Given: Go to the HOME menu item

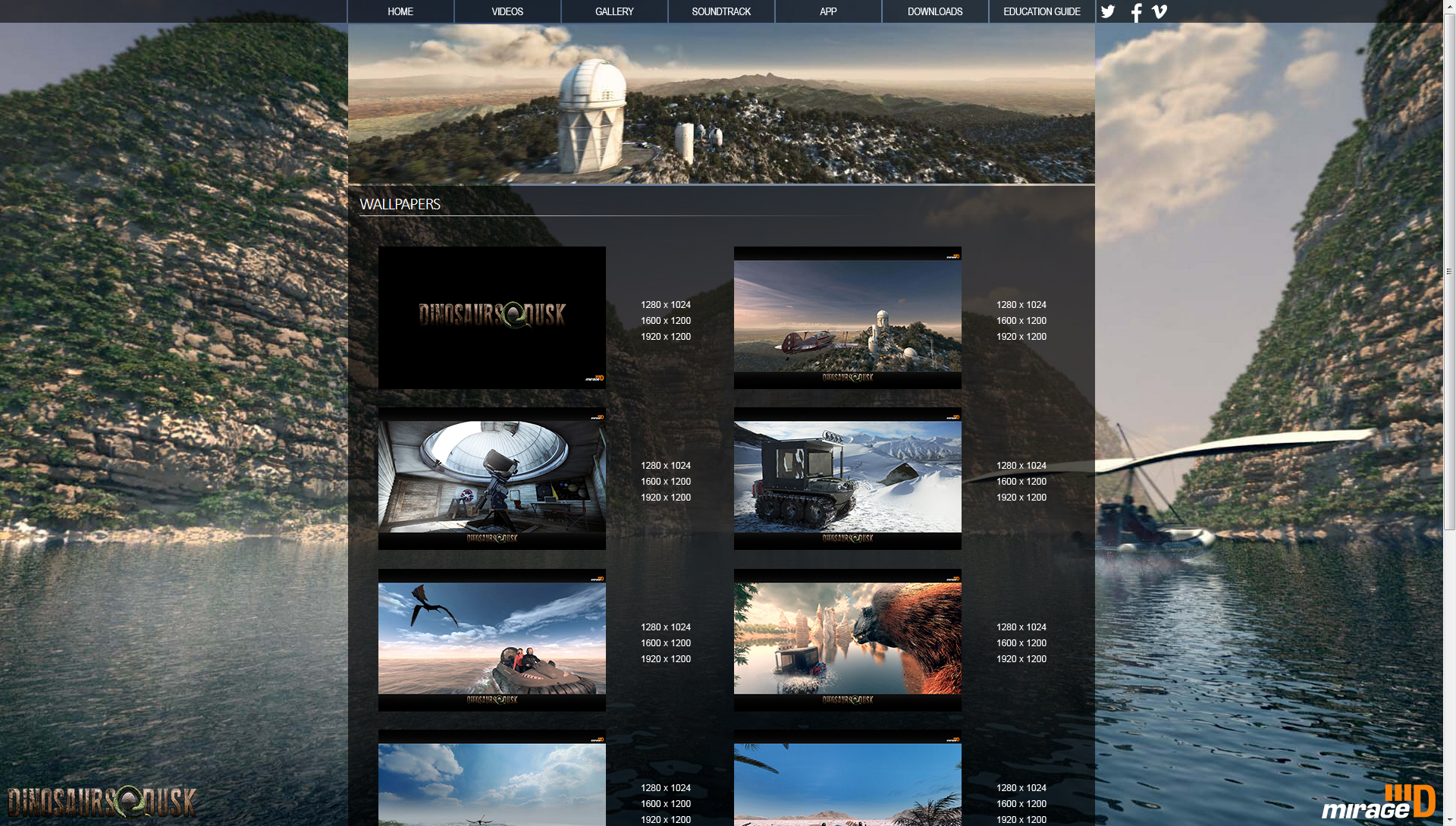Looking at the screenshot, I should pos(400,11).
